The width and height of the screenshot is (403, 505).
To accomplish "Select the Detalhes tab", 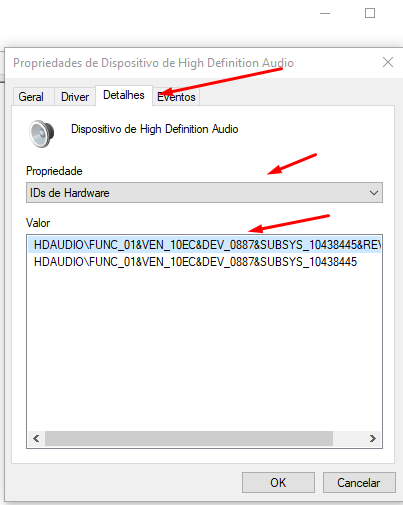I will click(124, 95).
